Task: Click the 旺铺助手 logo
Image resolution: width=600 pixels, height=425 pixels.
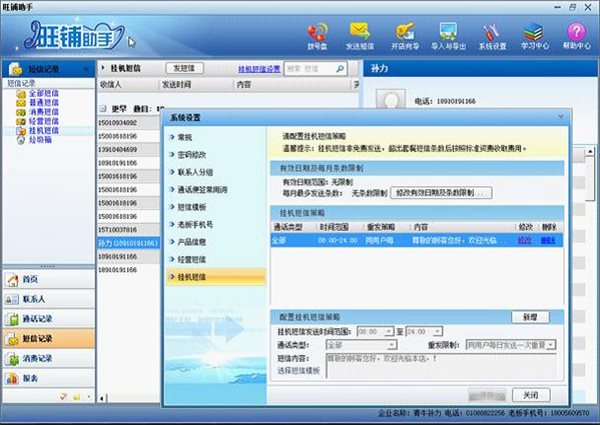Action: (74, 36)
